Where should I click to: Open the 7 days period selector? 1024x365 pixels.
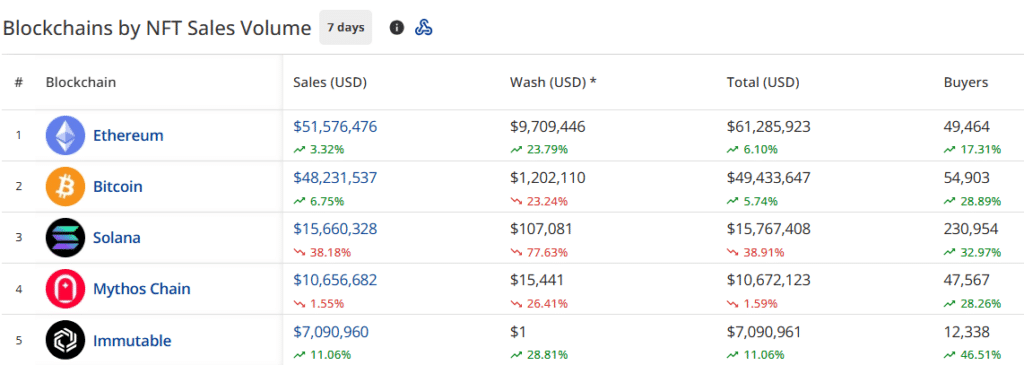345,27
